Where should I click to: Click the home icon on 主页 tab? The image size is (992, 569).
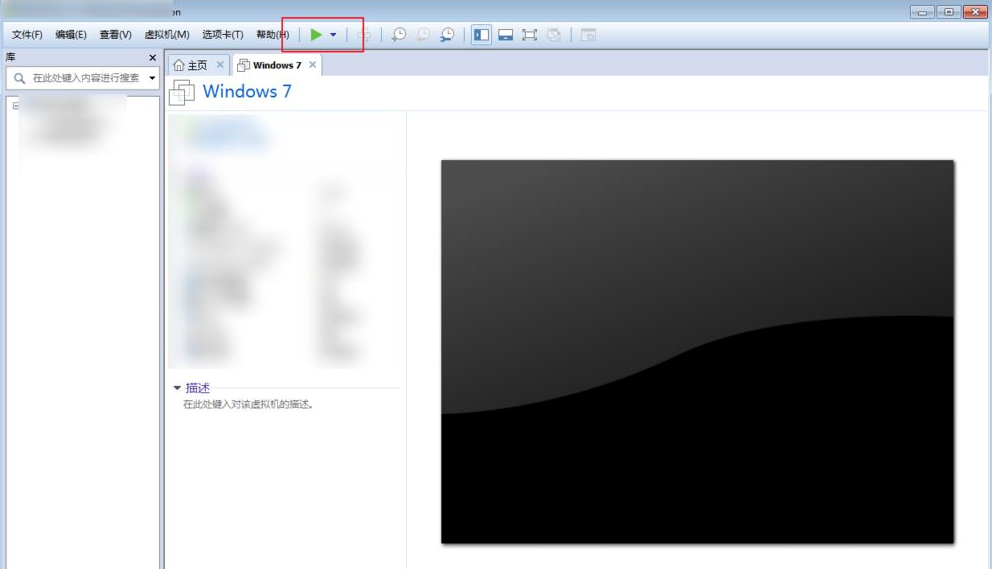pyautogui.click(x=179, y=65)
